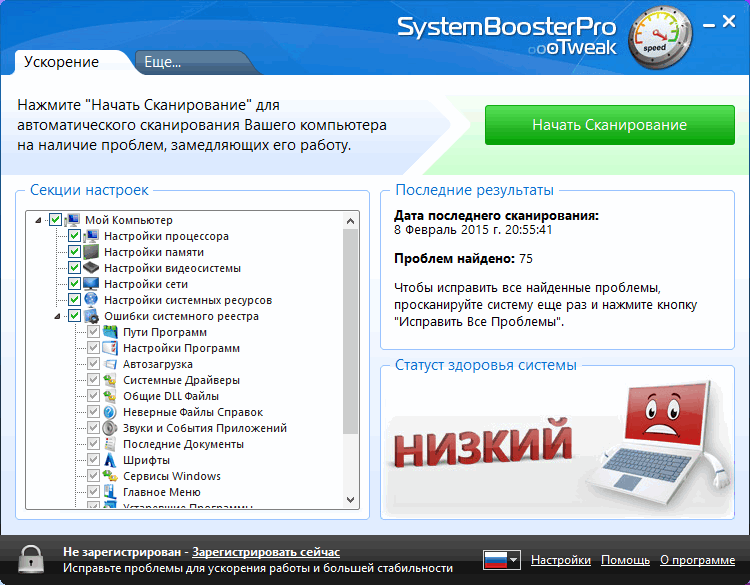Click the padlock registration icon
The image size is (750, 585).
pos(31,559)
